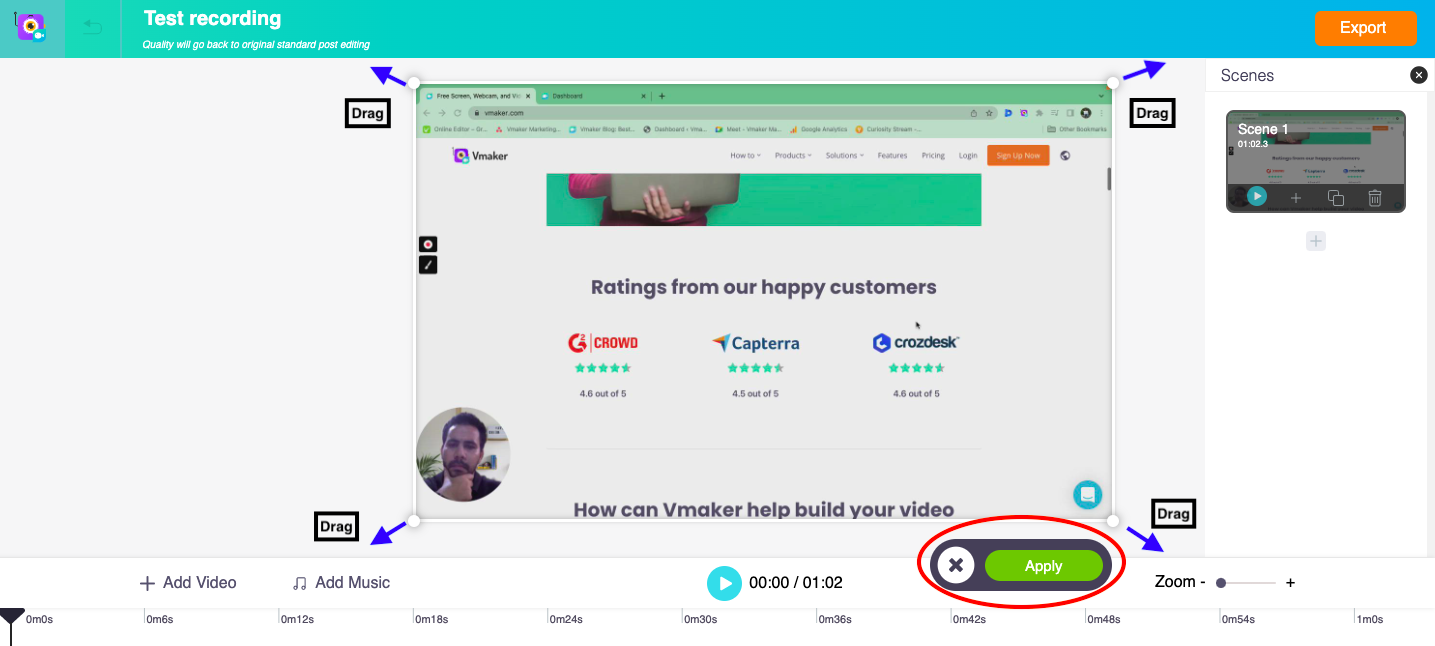Click the Vmaker app logo in the header
This screenshot has height=646, width=1435.
pos(31,28)
